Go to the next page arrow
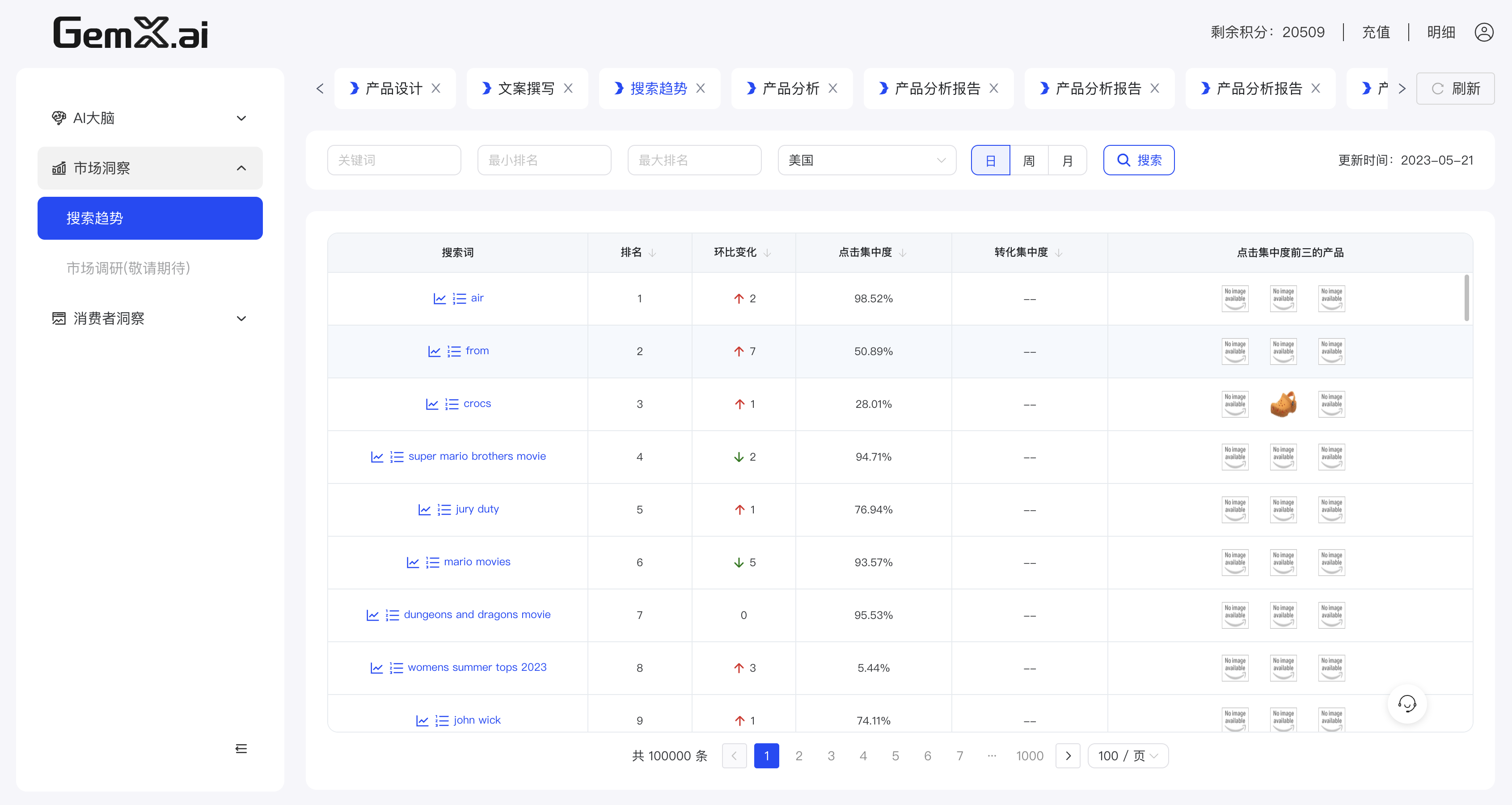 click(x=1068, y=756)
